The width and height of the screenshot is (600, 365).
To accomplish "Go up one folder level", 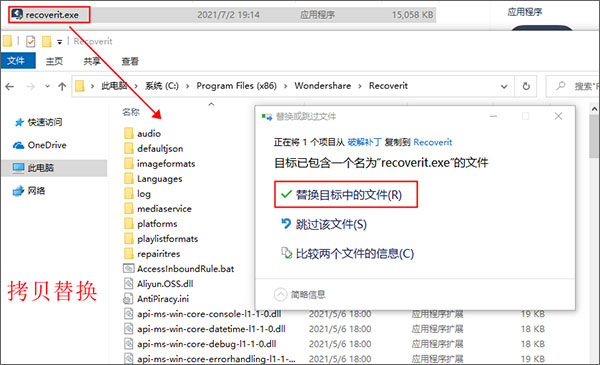I will tap(62, 86).
